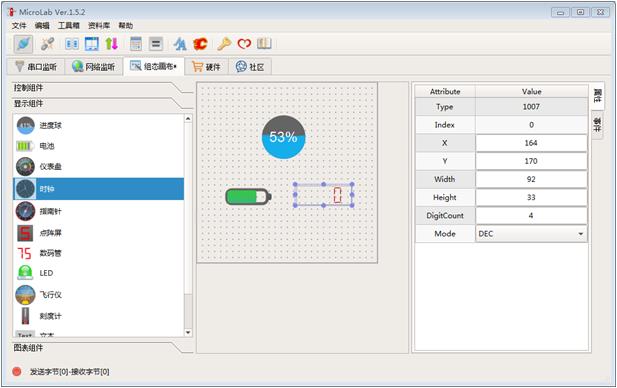Click the red flame C toolbar icon

200,44
